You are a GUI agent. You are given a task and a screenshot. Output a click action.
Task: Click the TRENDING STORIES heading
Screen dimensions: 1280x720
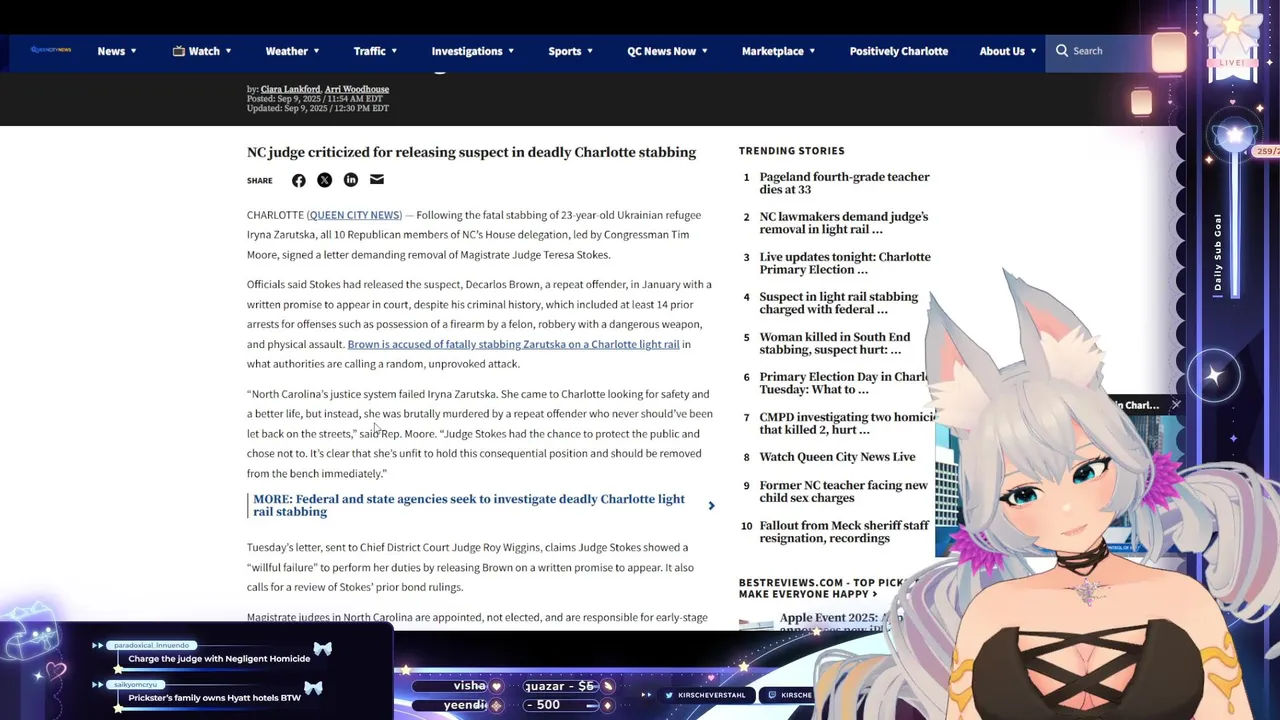click(x=791, y=151)
